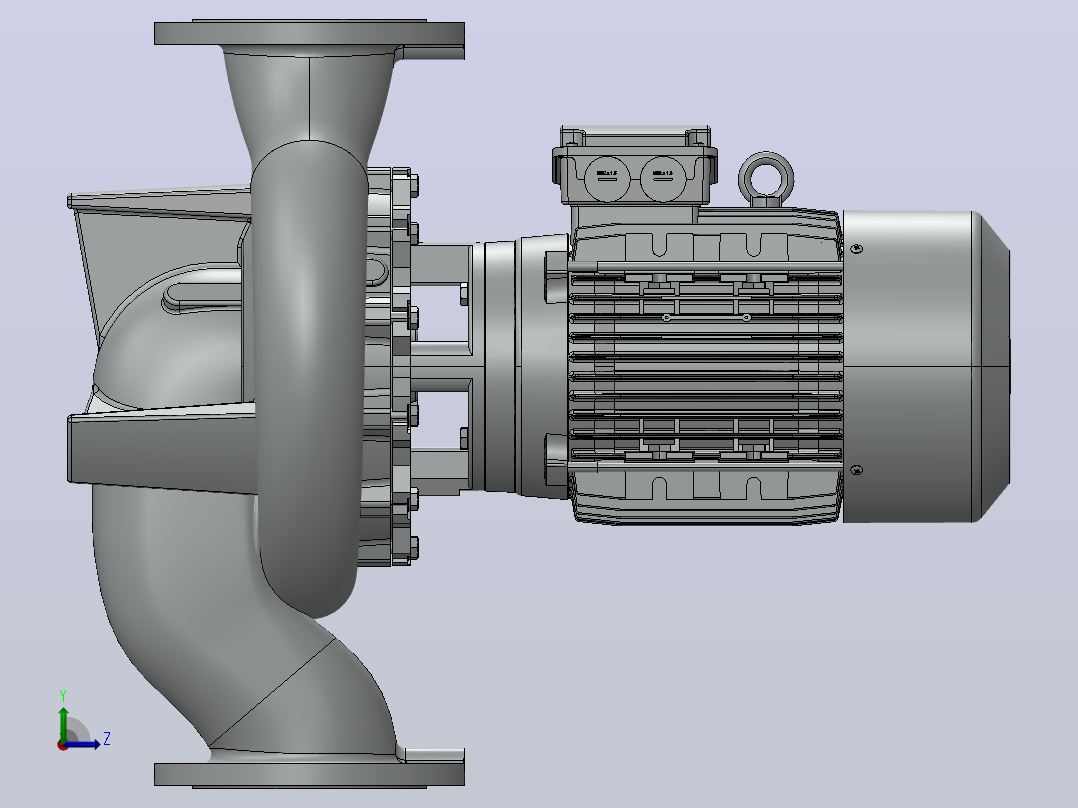Select the lifting eye bolt on the motor

(x=765, y=179)
